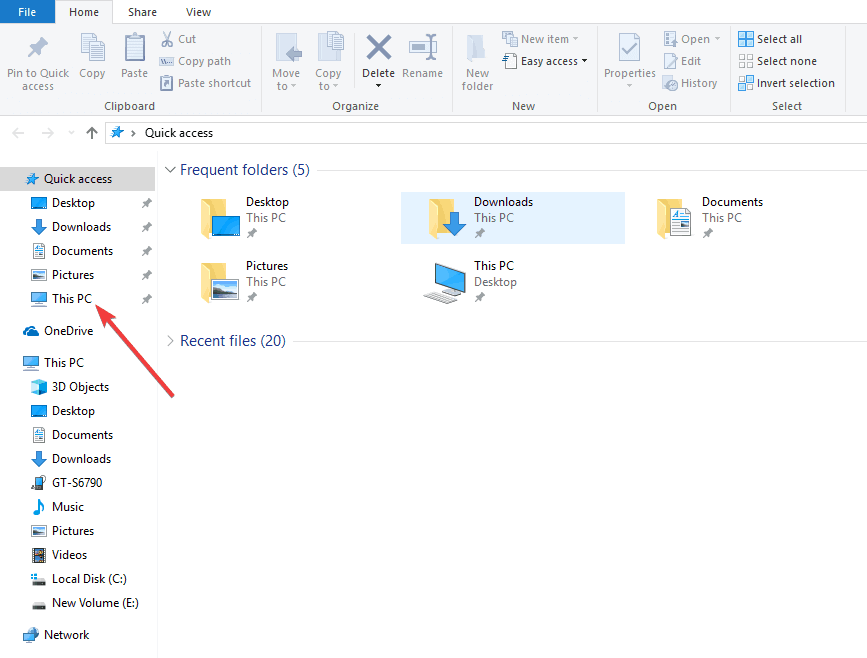The image size is (867, 658).
Task: Open the Move to dropdown
Action: pos(286,61)
